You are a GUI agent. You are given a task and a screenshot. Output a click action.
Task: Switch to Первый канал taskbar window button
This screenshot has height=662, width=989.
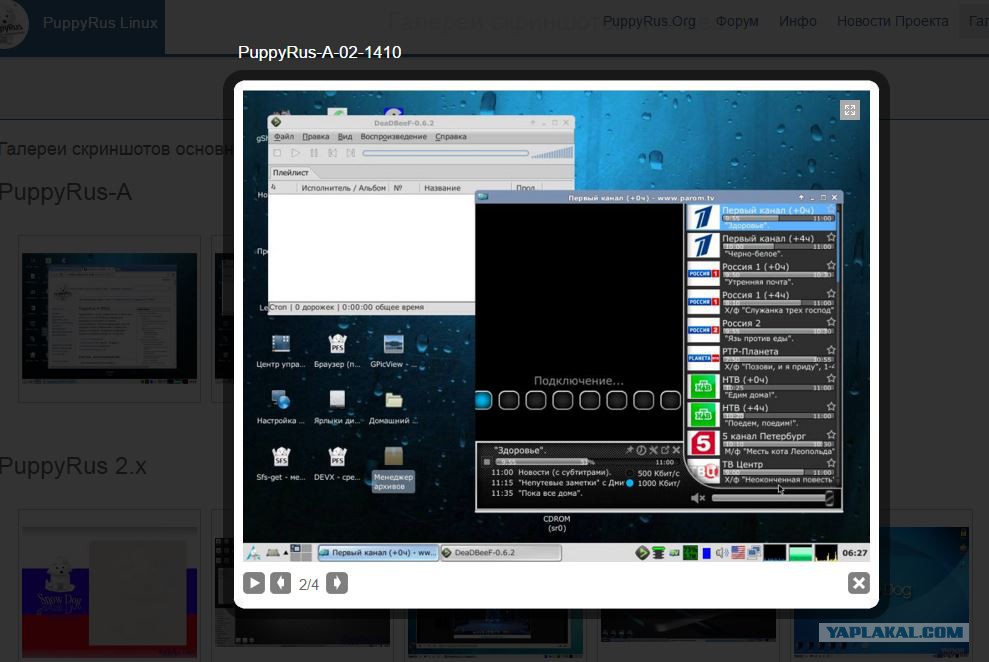click(x=377, y=553)
